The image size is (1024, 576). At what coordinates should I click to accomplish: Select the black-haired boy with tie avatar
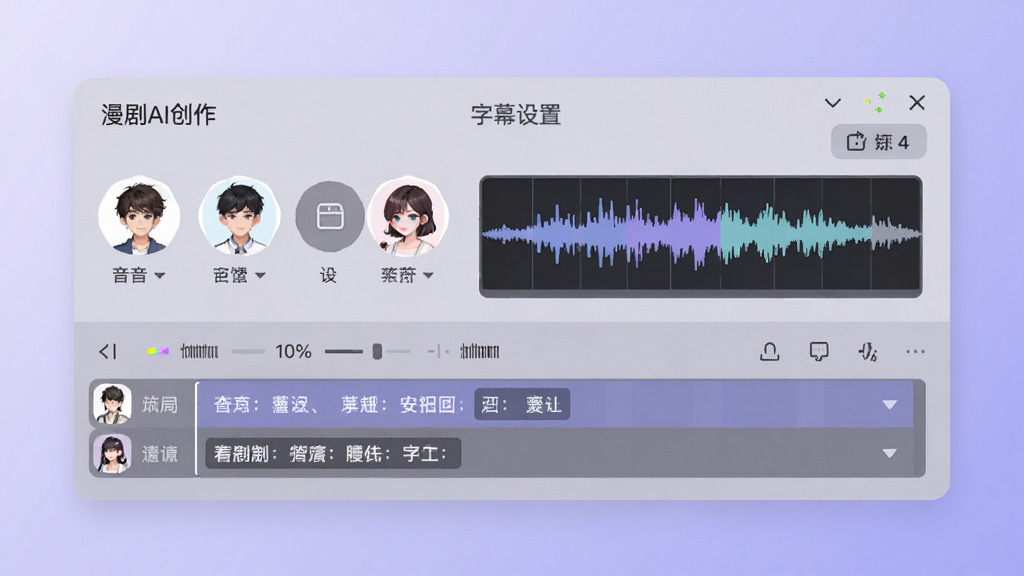click(240, 216)
